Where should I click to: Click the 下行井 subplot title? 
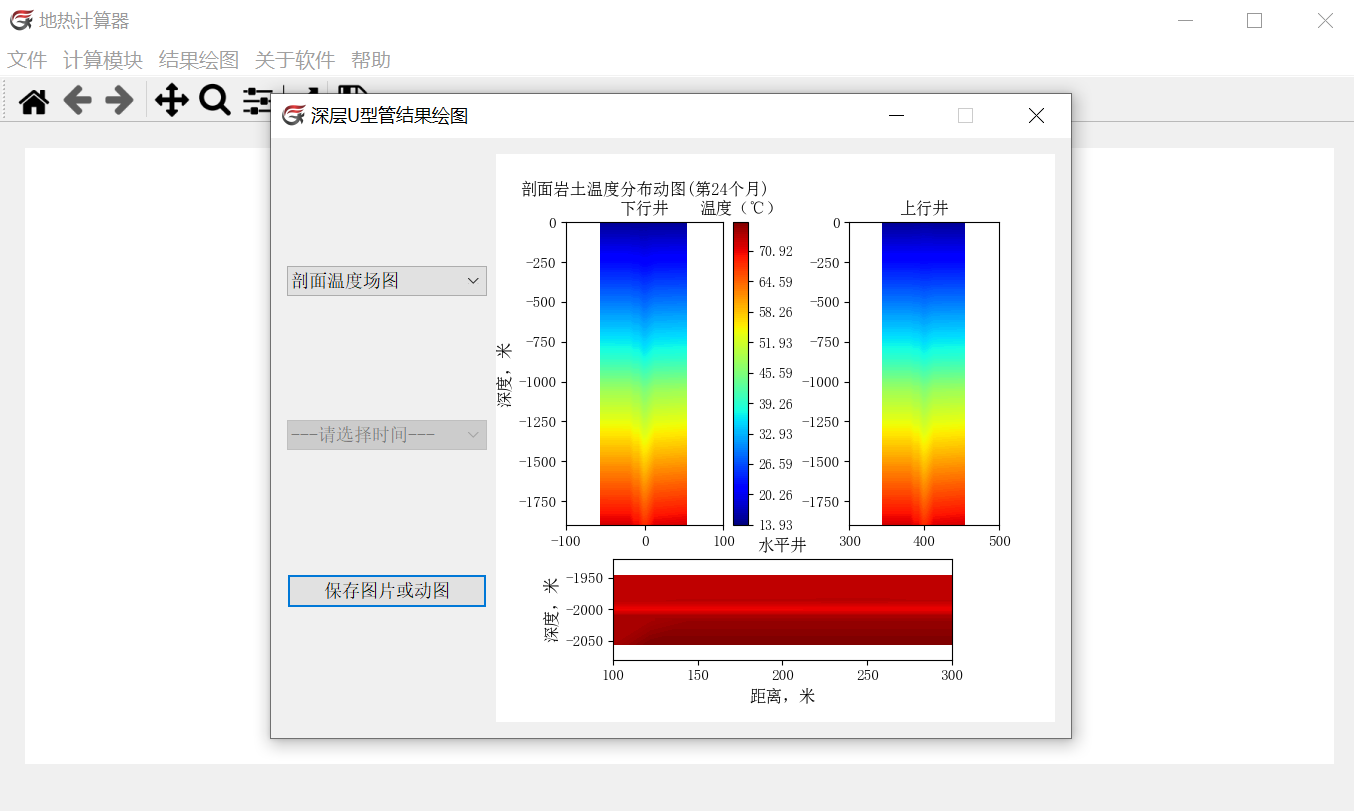[645, 208]
